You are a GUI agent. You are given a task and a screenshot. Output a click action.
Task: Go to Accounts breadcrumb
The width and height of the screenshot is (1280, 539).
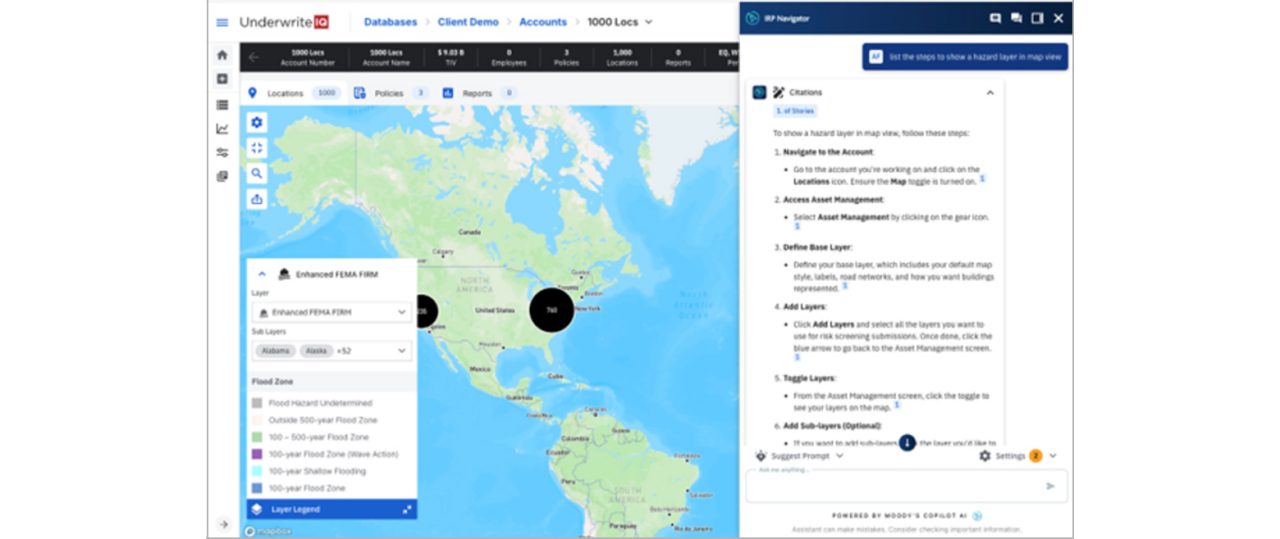pos(543,22)
